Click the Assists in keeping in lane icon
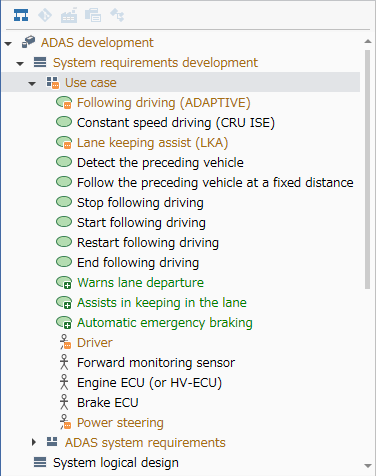The width and height of the screenshot is (376, 476). (64, 302)
